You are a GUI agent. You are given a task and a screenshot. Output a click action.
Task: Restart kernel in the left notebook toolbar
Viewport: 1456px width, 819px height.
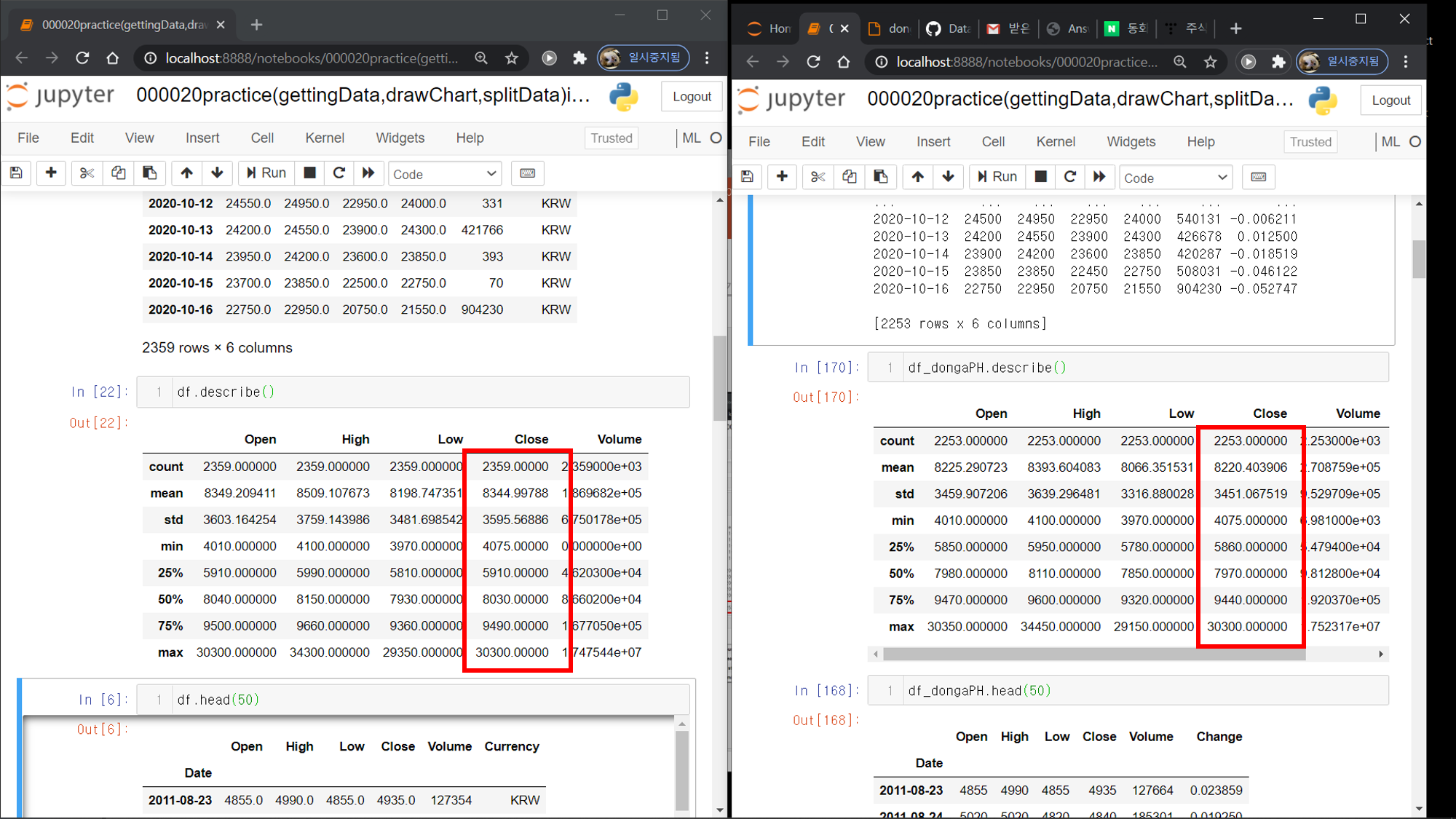(x=339, y=173)
